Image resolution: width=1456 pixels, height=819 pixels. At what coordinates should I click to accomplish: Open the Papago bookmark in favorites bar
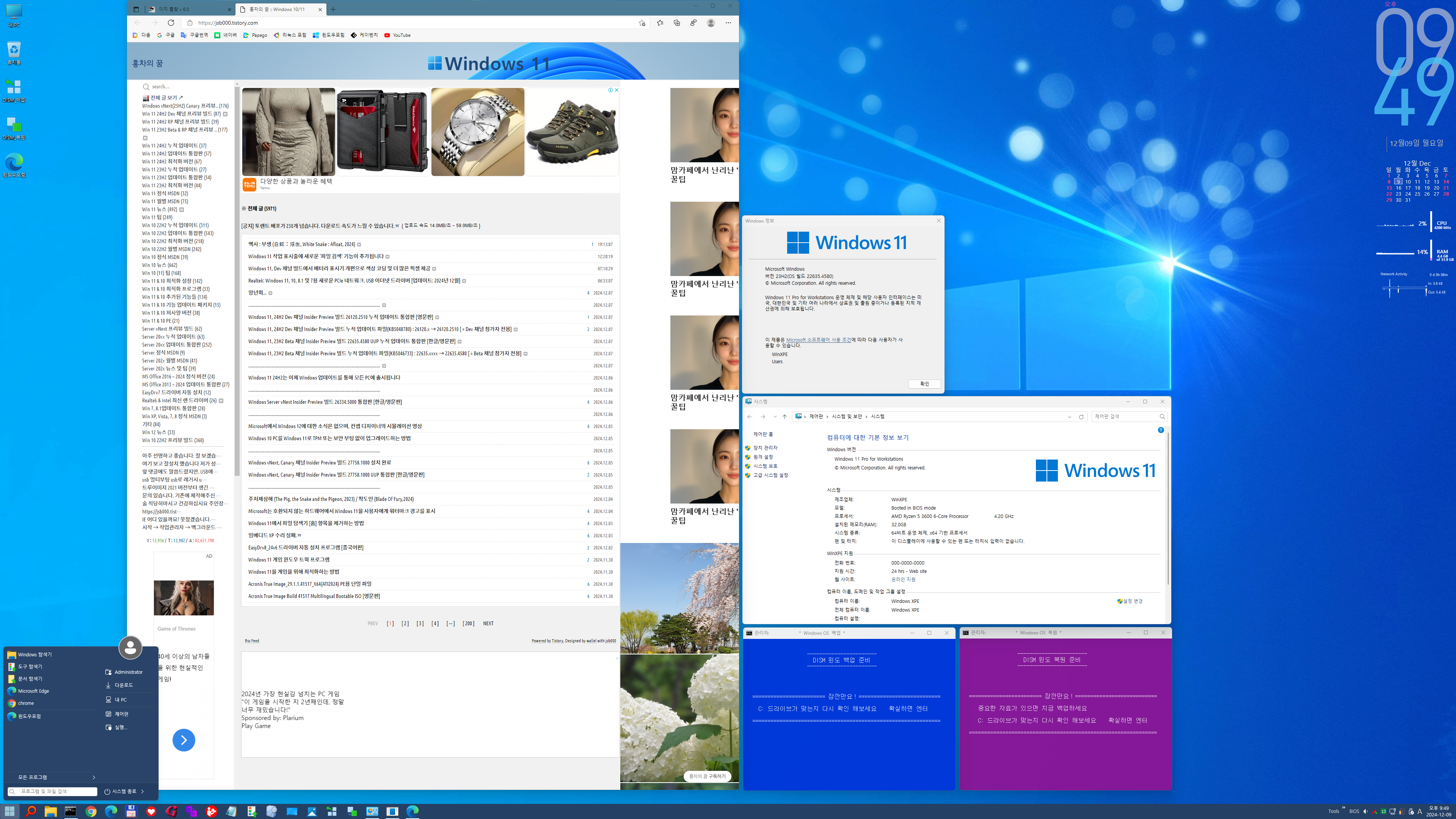point(256,35)
